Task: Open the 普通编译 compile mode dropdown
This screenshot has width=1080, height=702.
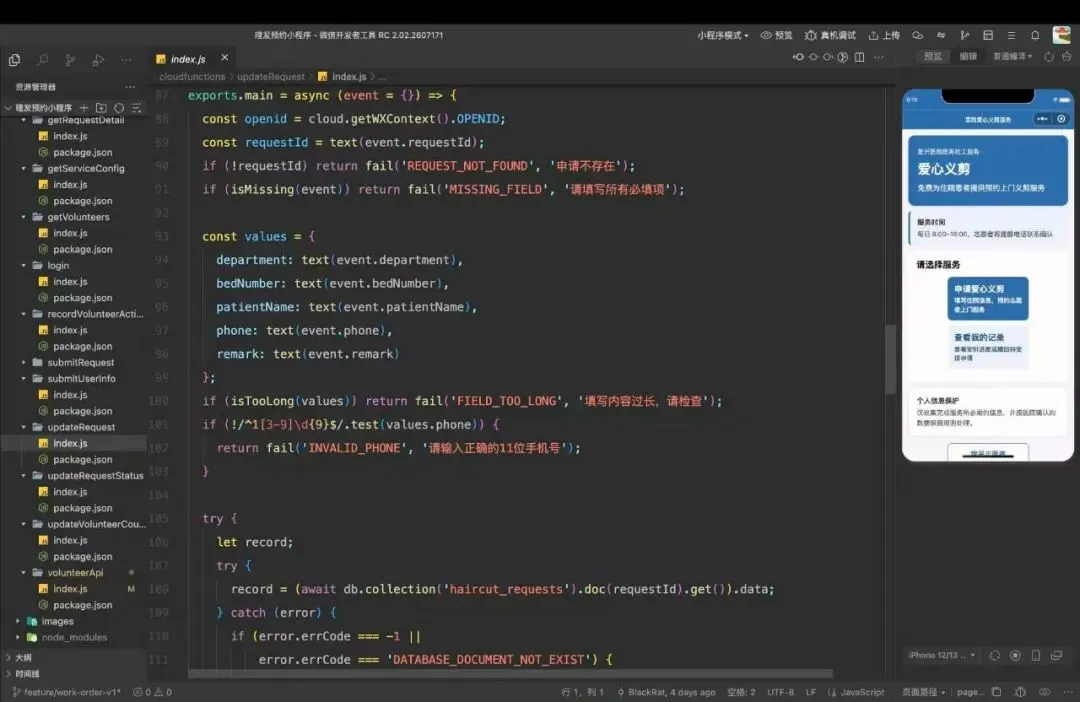Action: pos(1012,56)
